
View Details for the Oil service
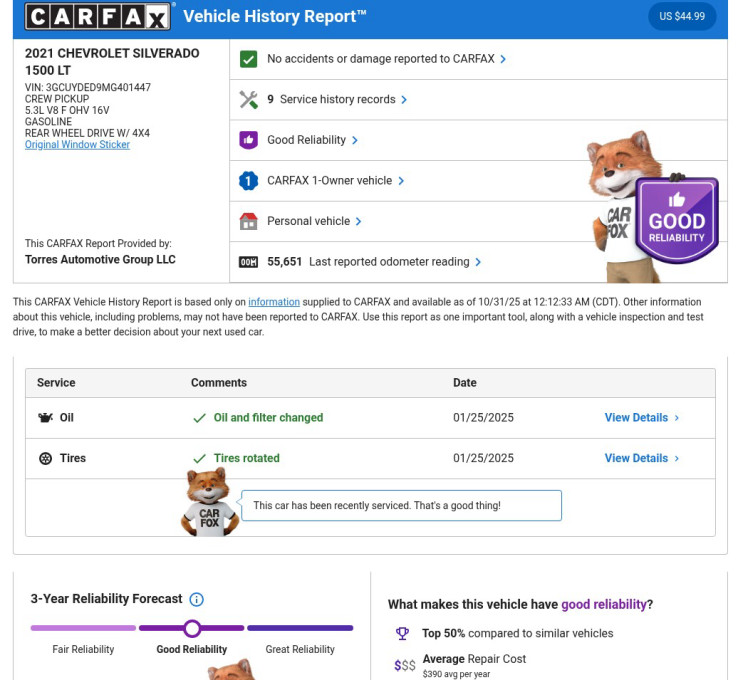pyautogui.click(x=641, y=418)
